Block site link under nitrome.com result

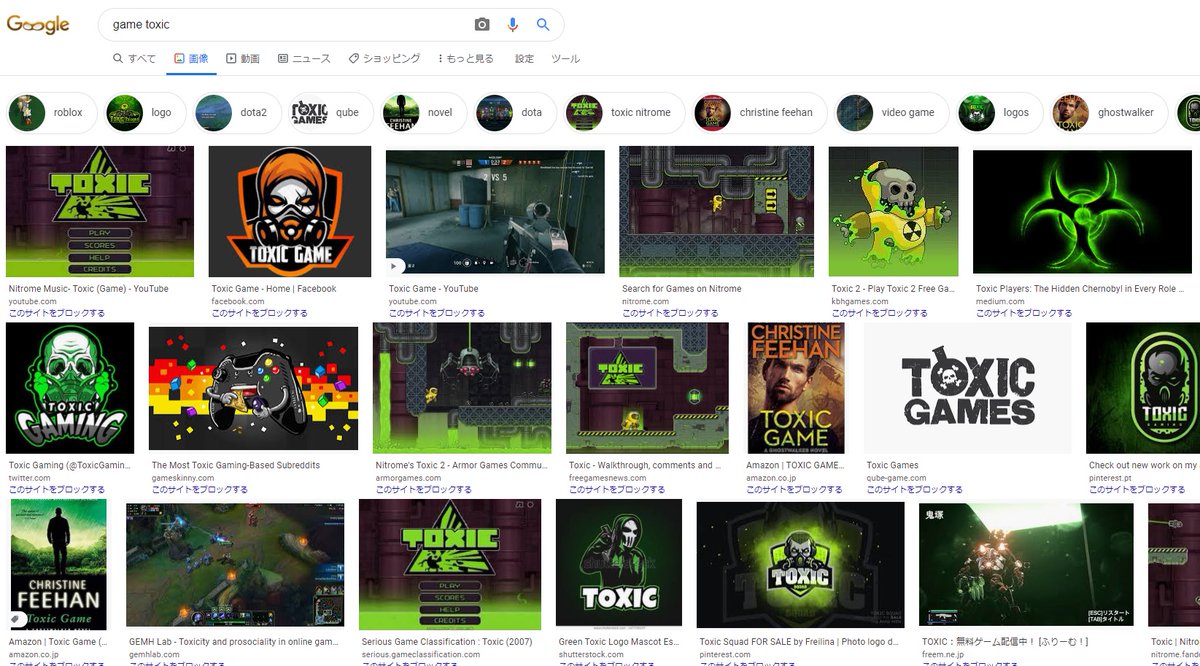pos(670,313)
